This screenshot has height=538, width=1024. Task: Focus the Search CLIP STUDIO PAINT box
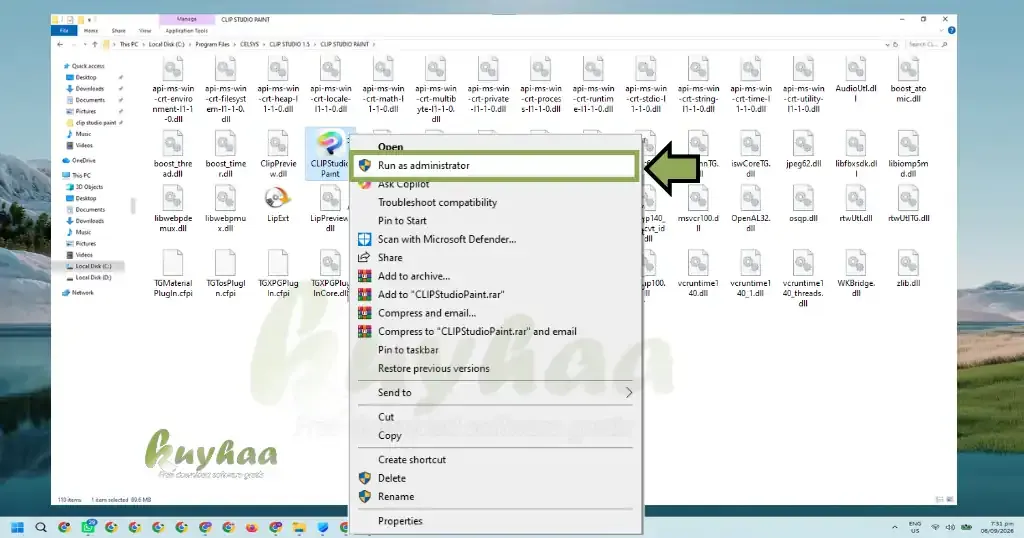(x=927, y=44)
